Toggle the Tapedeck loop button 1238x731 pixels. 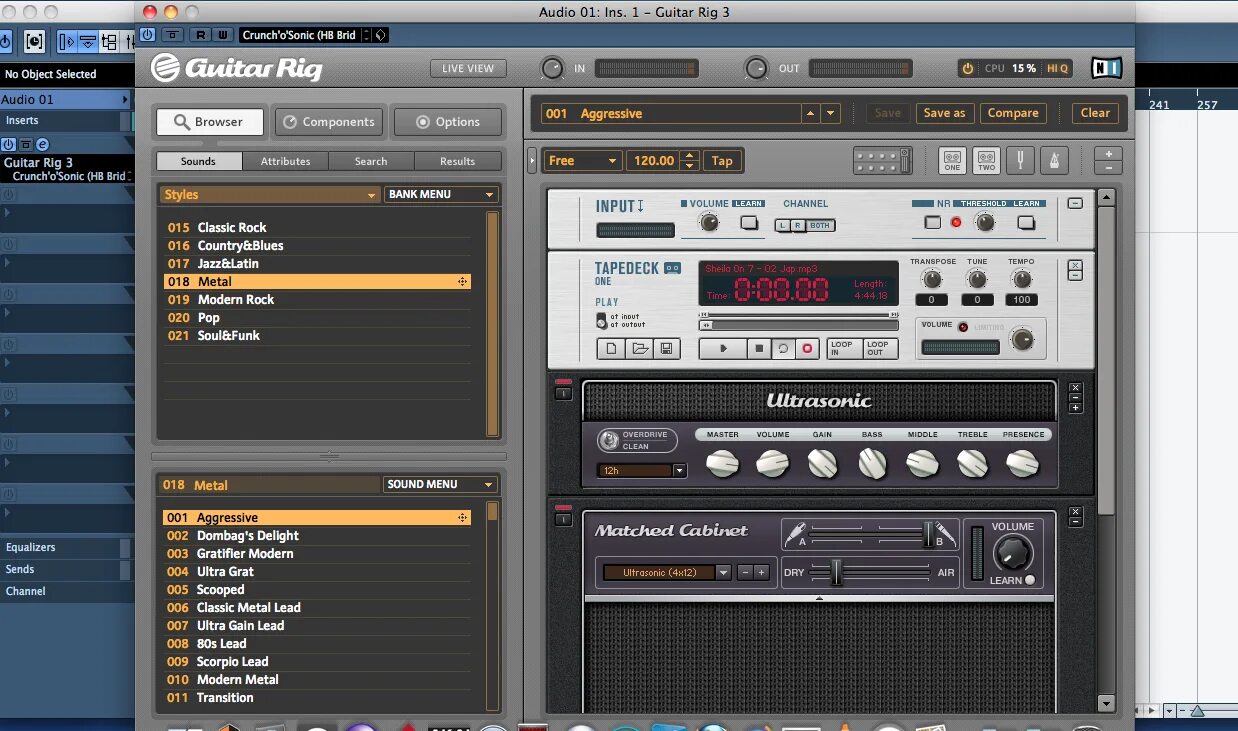[783, 349]
